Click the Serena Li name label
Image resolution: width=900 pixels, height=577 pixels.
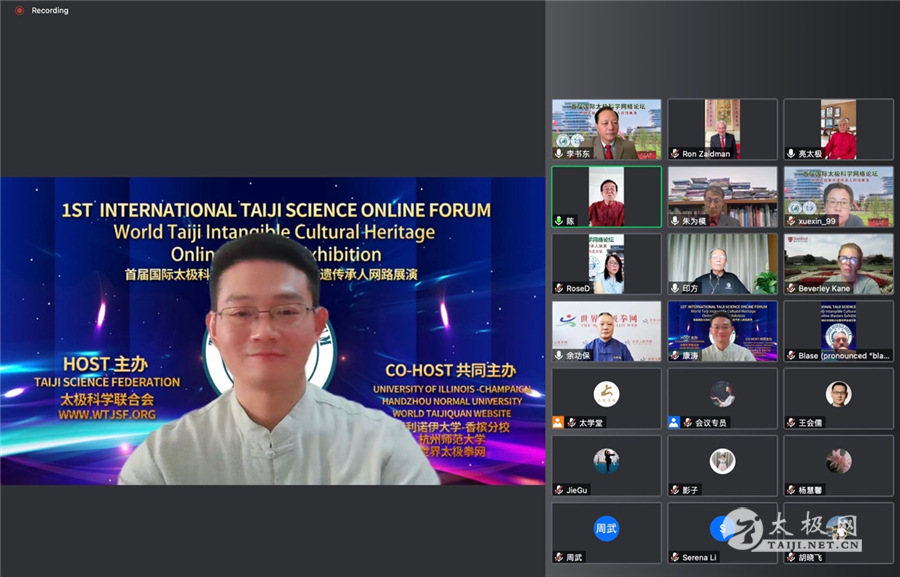click(700, 557)
